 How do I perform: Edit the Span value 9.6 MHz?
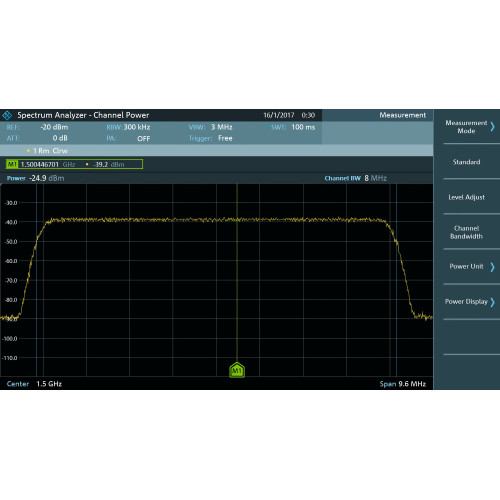pos(412,384)
